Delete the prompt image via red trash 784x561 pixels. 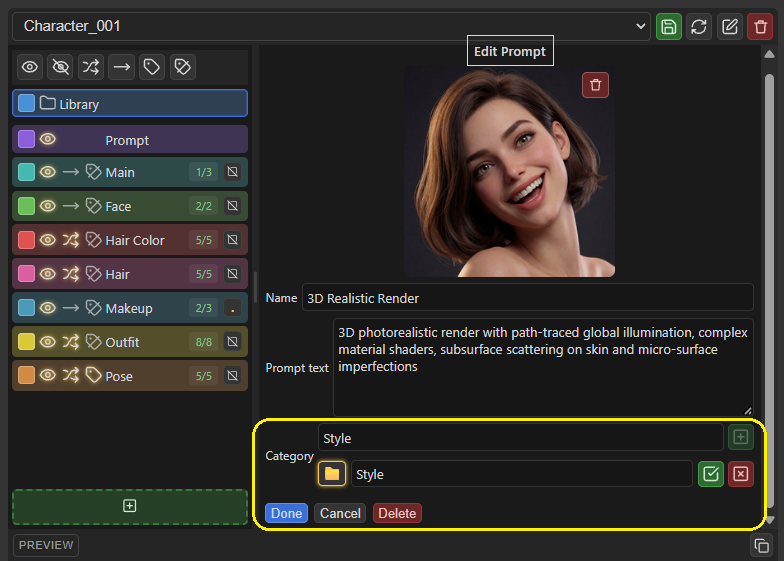click(x=595, y=85)
